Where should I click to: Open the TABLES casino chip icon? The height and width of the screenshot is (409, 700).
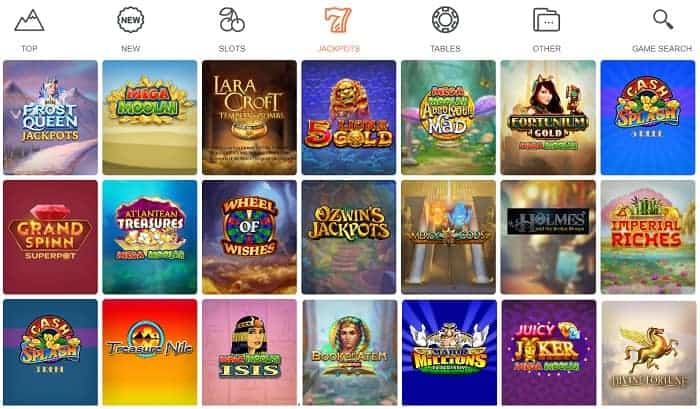coord(445,20)
